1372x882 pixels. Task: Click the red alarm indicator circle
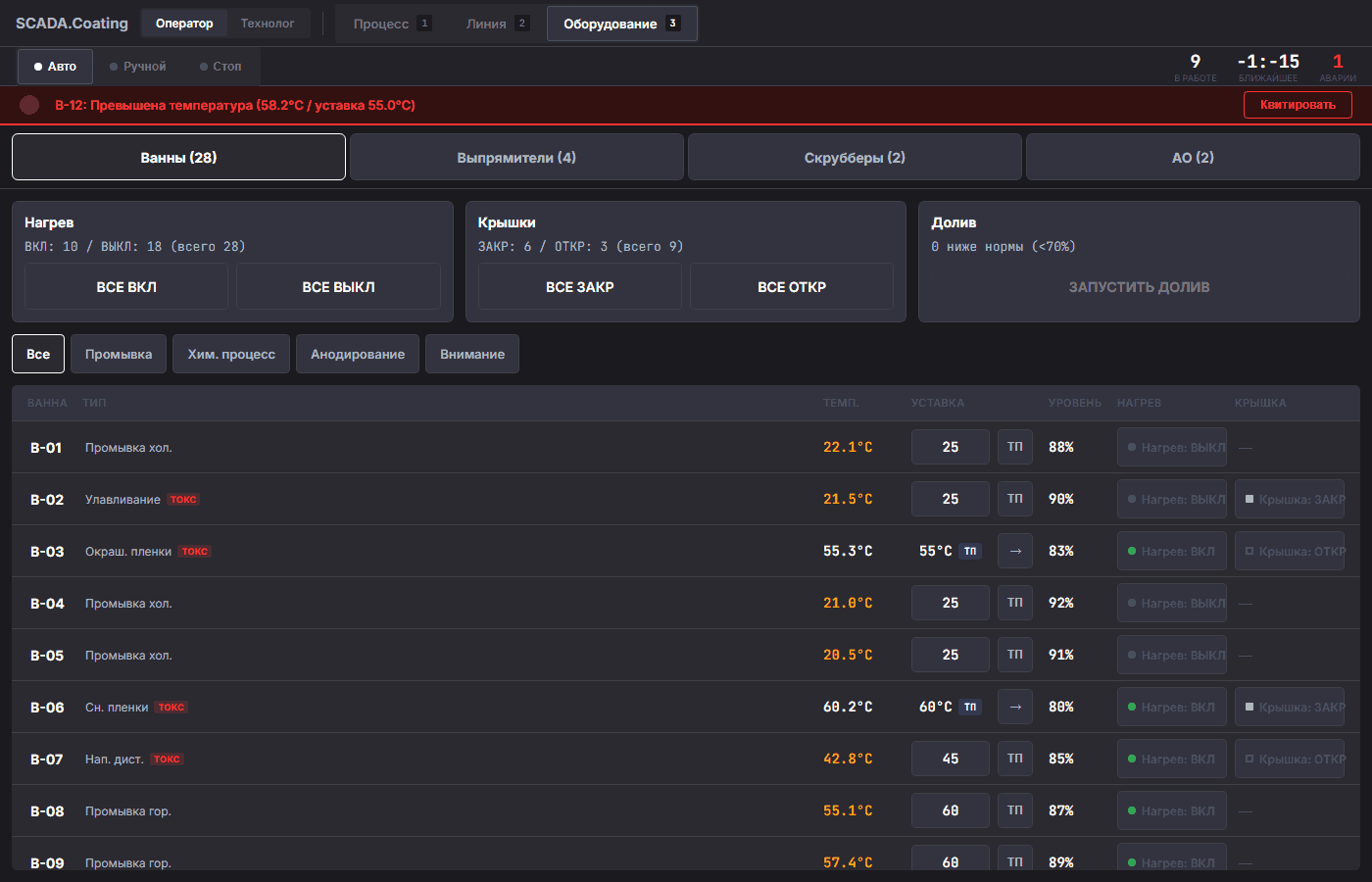(29, 105)
